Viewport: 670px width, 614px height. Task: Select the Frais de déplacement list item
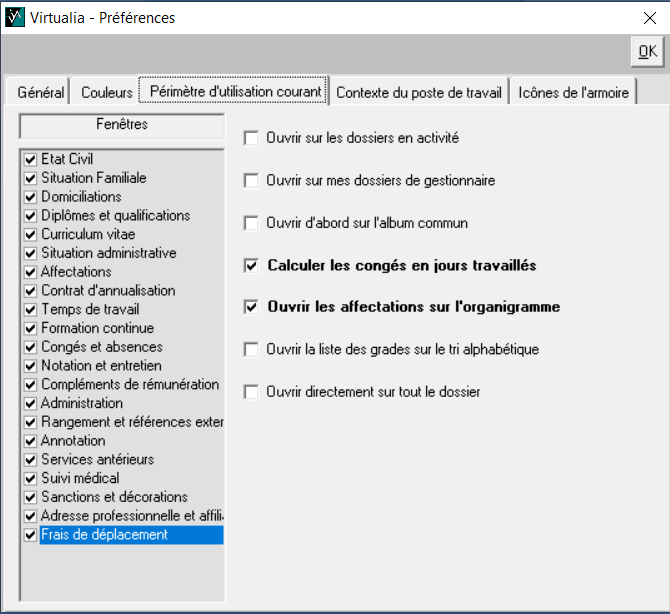tap(104, 535)
